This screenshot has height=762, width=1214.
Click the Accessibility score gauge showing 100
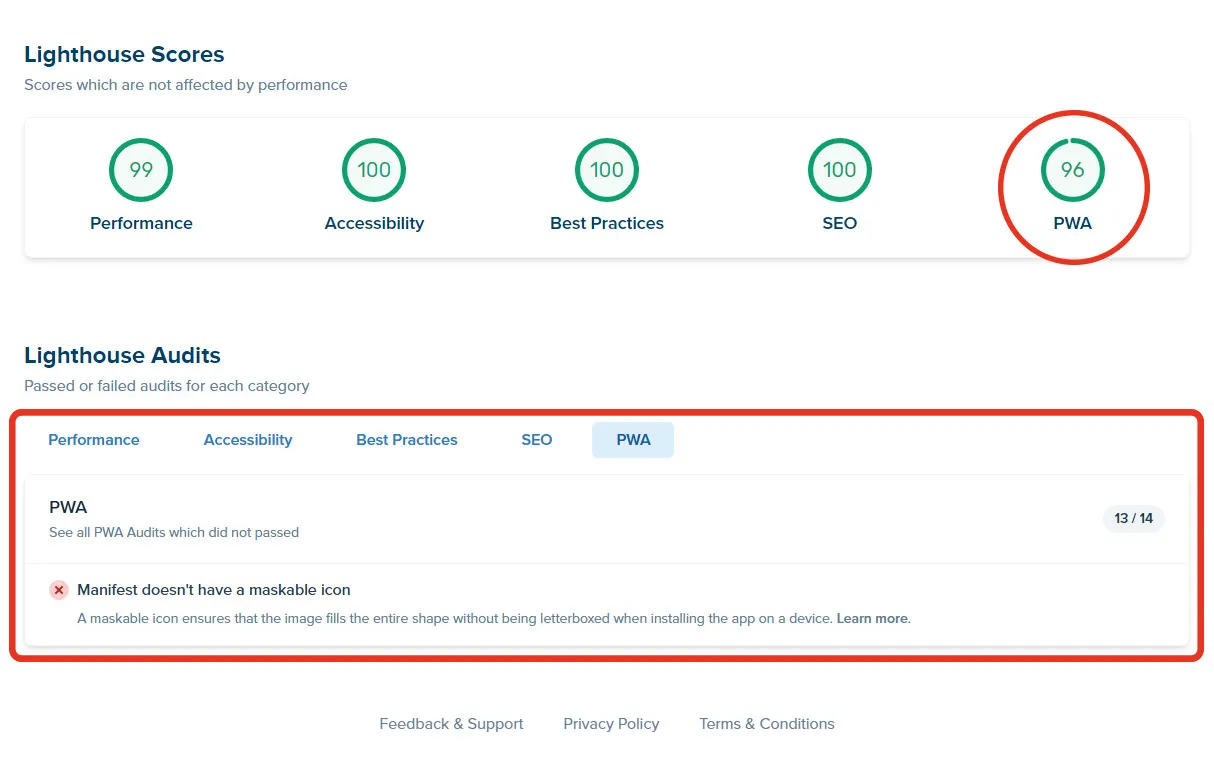374,170
